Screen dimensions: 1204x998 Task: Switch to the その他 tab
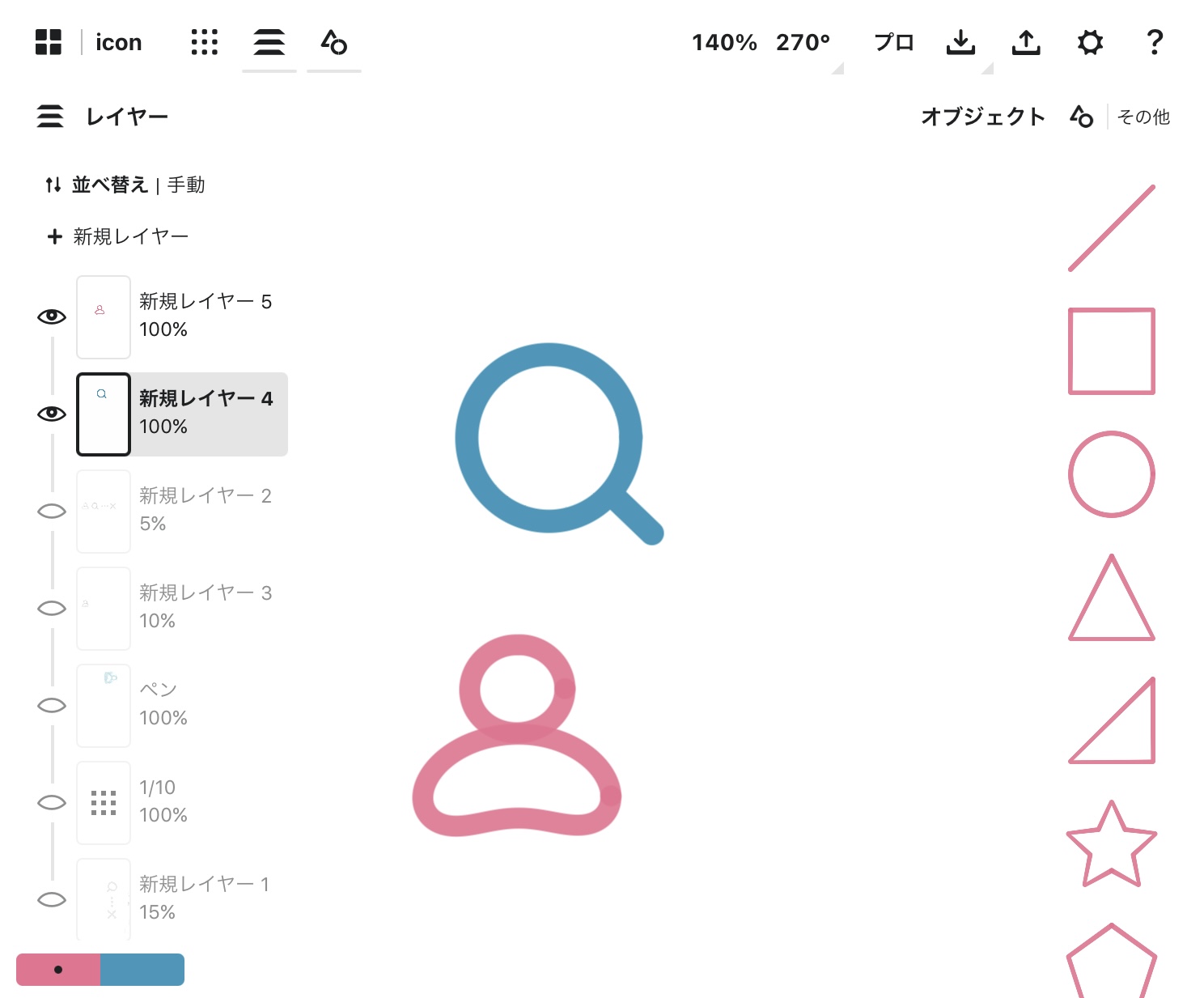[1143, 117]
